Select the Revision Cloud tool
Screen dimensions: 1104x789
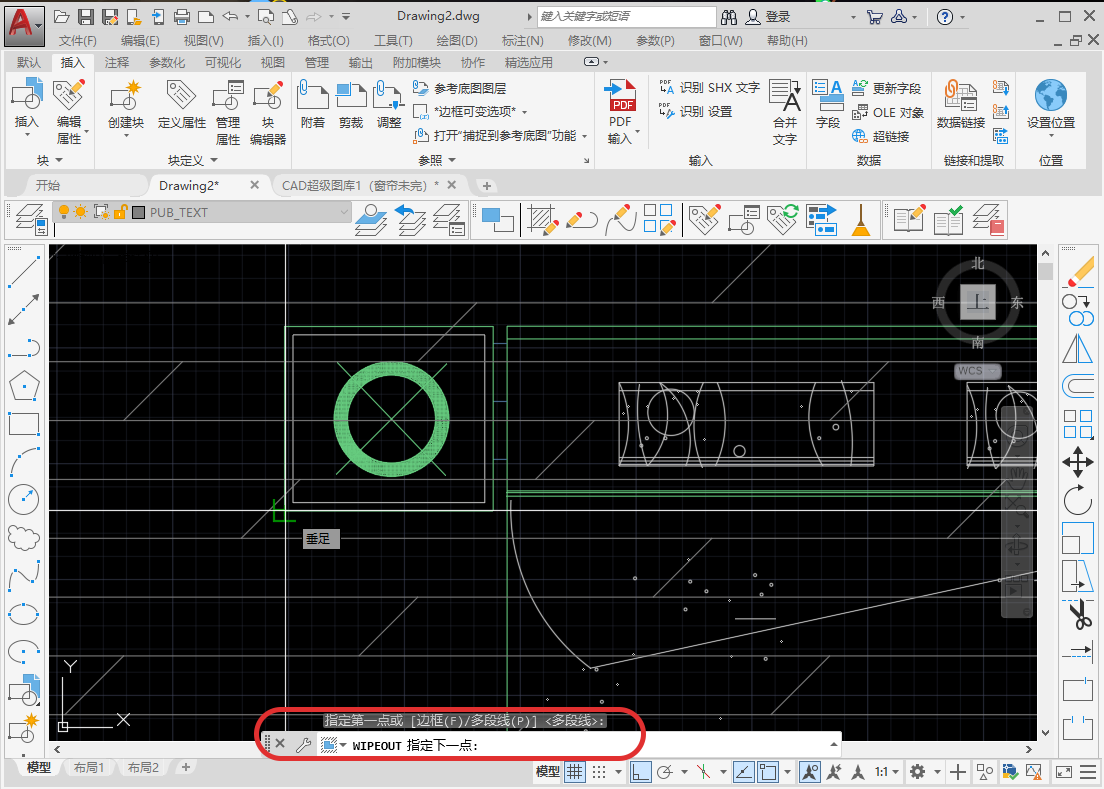point(24,538)
